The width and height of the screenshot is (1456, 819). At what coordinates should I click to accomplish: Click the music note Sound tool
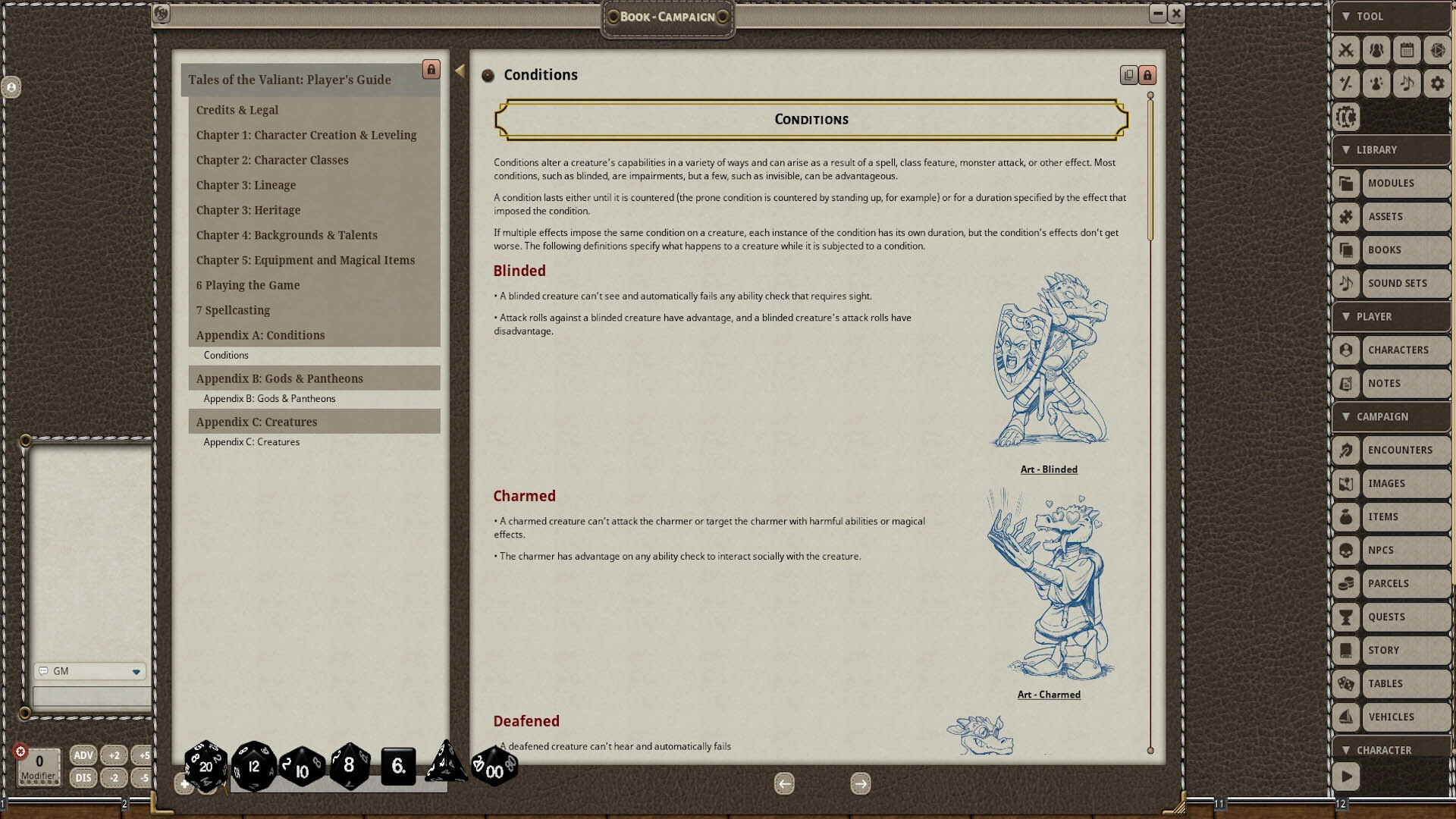tap(1406, 83)
